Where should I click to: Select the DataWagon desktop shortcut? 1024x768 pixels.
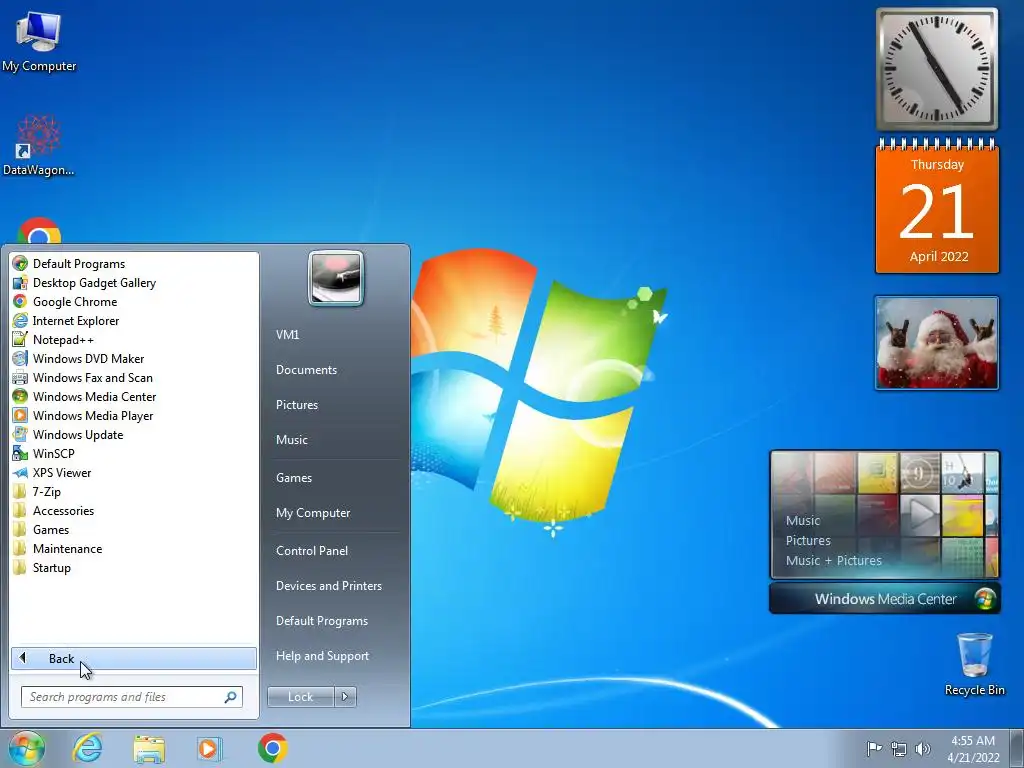tap(39, 146)
